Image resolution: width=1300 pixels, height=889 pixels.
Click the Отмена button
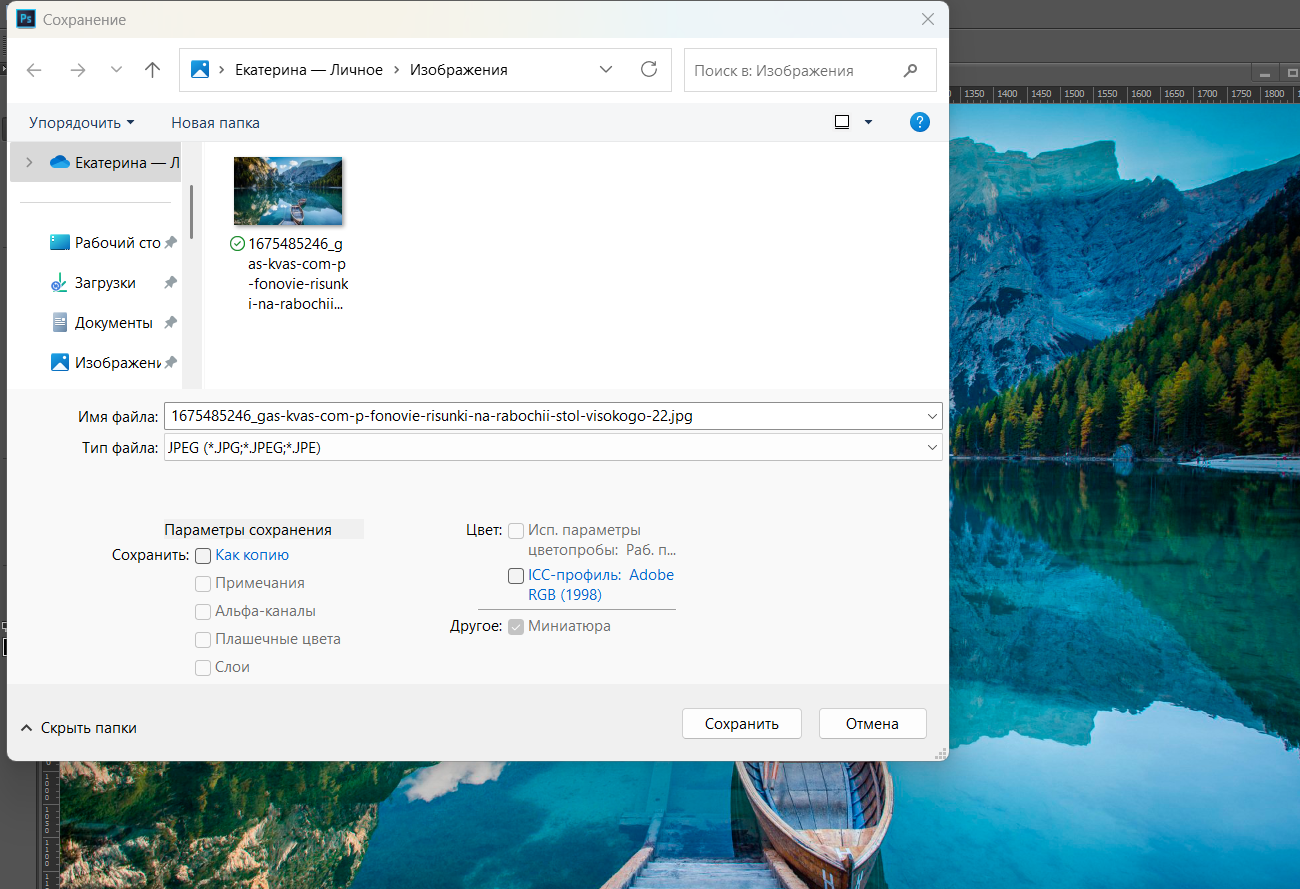[872, 724]
